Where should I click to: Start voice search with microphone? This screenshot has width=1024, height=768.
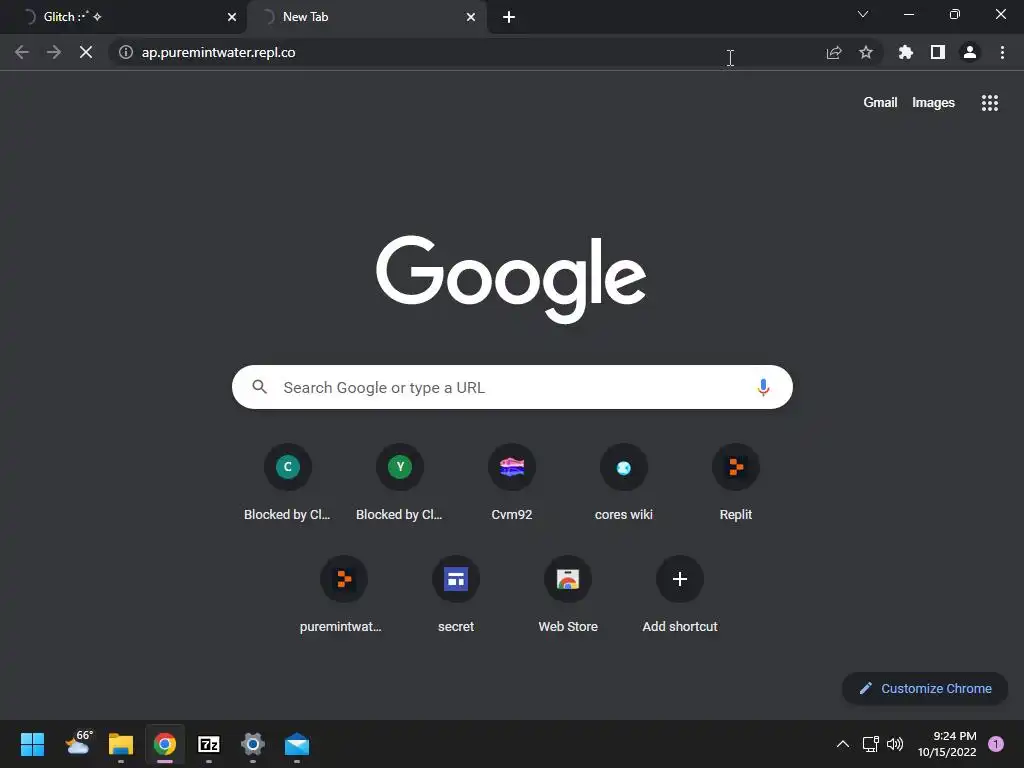(x=763, y=387)
